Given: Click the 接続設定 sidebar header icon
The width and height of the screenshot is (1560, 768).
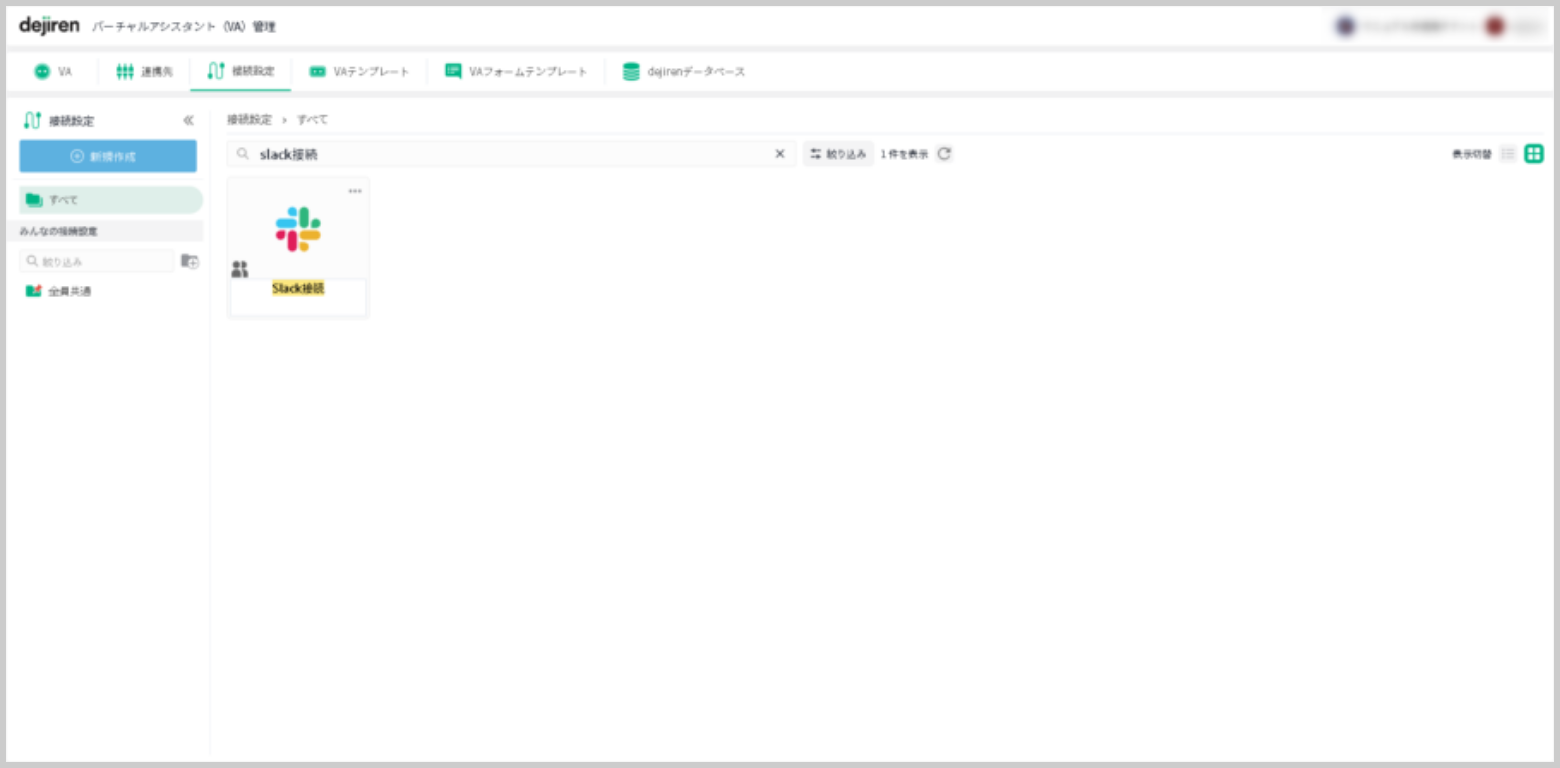Looking at the screenshot, I should click(x=32, y=121).
